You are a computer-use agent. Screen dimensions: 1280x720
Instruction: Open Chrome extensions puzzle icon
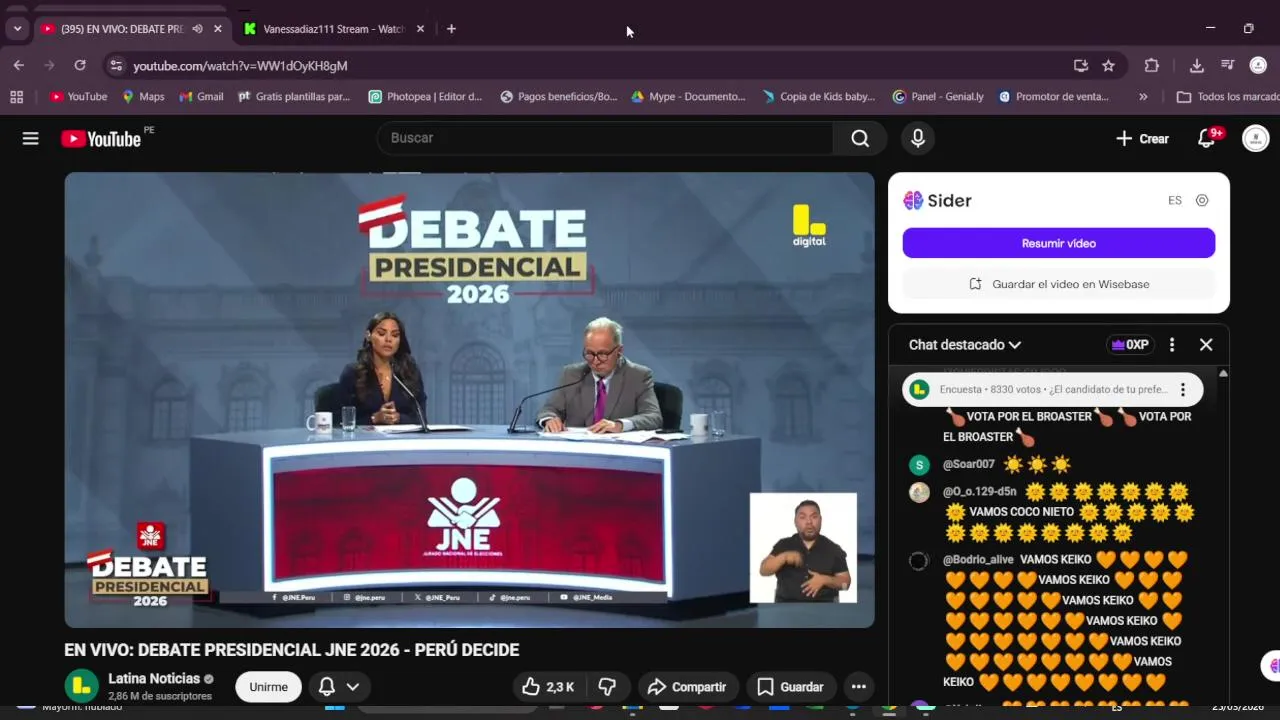[x=1151, y=66]
